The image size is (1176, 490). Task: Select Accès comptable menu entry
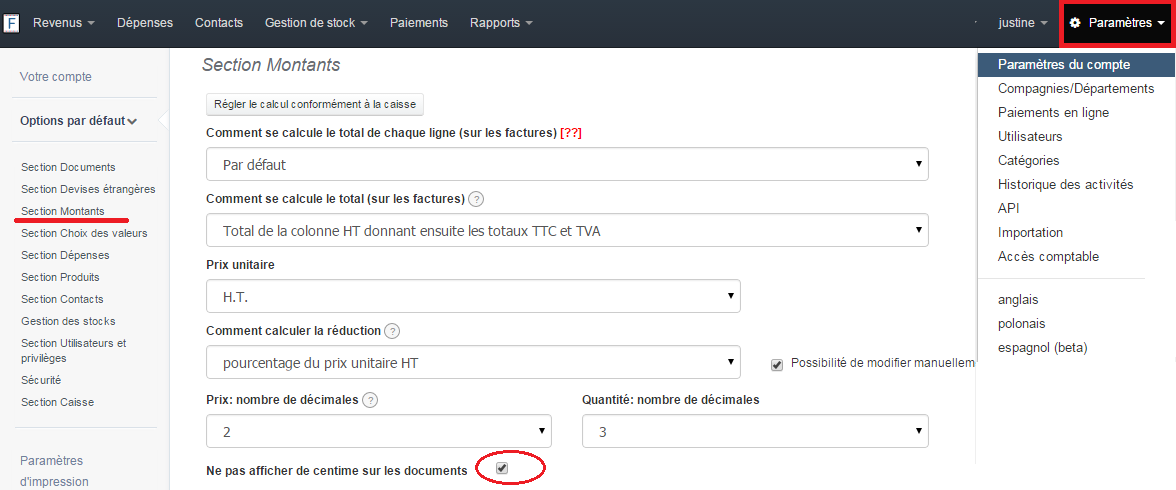[1048, 257]
